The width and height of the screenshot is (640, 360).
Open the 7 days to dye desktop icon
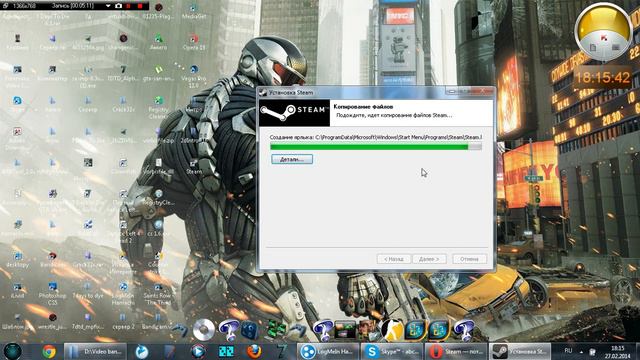click(x=88, y=290)
